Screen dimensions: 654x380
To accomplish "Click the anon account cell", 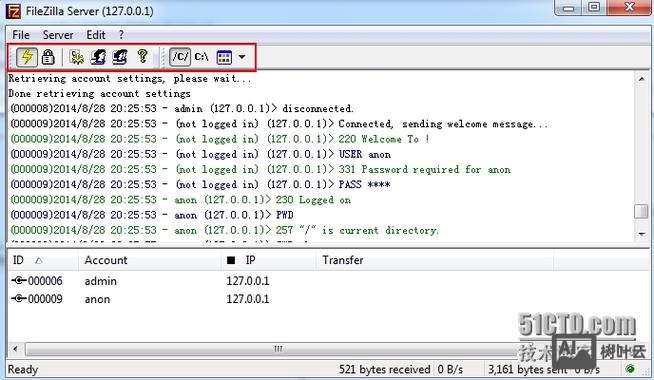I will (97, 299).
